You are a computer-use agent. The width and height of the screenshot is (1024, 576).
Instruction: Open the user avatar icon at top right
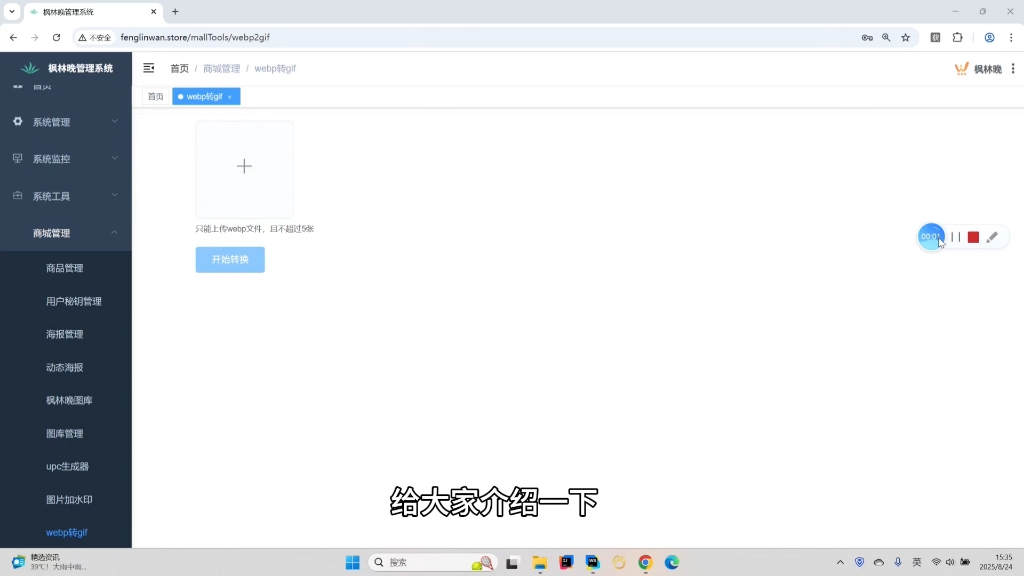[961, 69]
